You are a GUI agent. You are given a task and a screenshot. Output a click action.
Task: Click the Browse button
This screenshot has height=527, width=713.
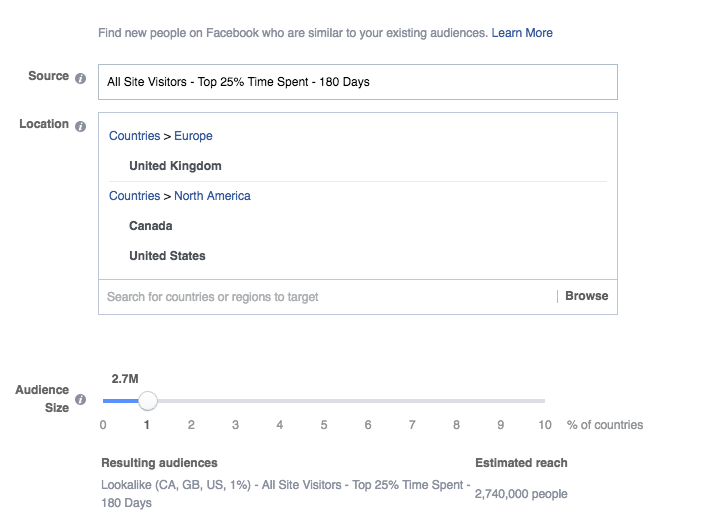click(x=586, y=296)
